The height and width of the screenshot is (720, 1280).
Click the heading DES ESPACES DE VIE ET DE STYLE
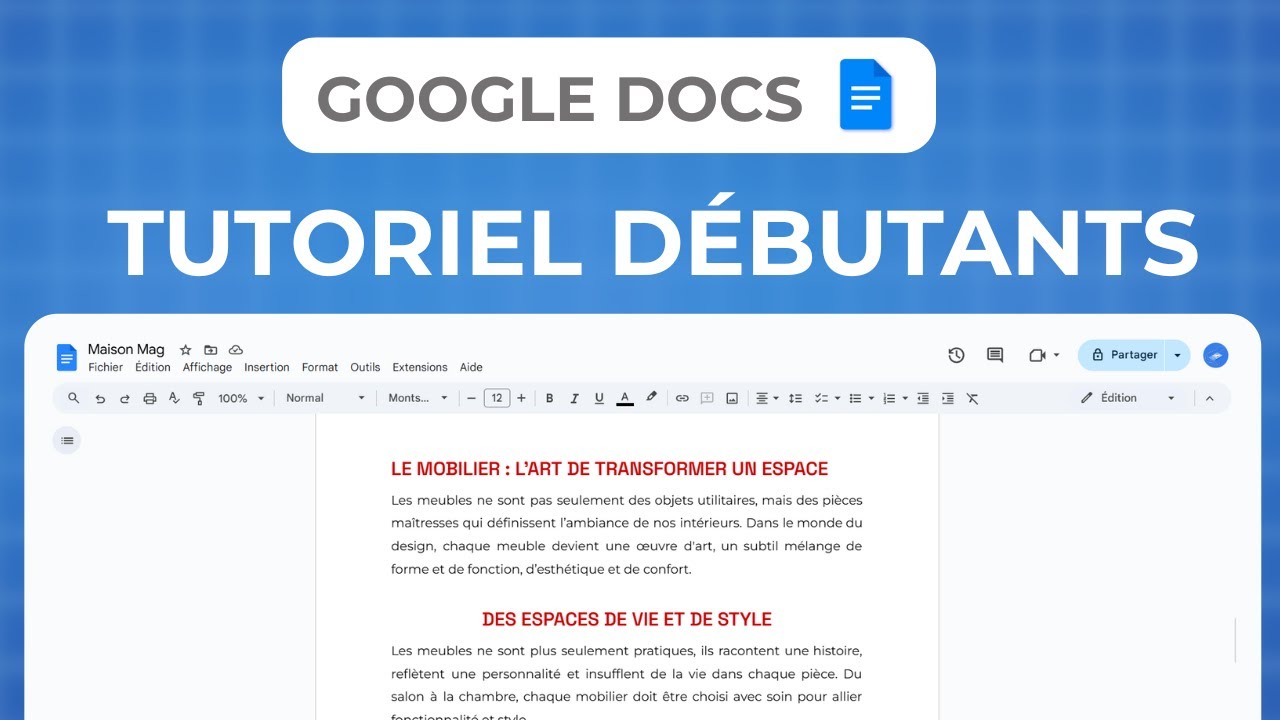(x=627, y=619)
